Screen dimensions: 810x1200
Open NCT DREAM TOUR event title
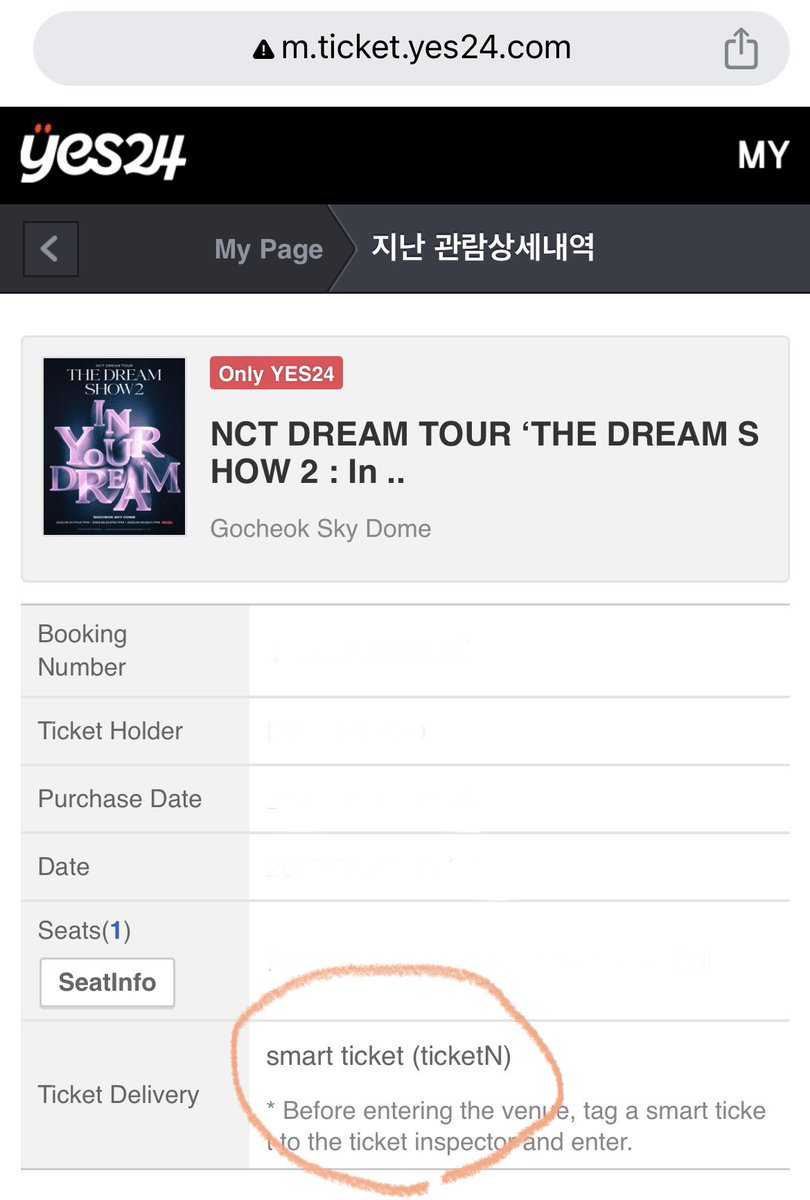click(x=484, y=453)
